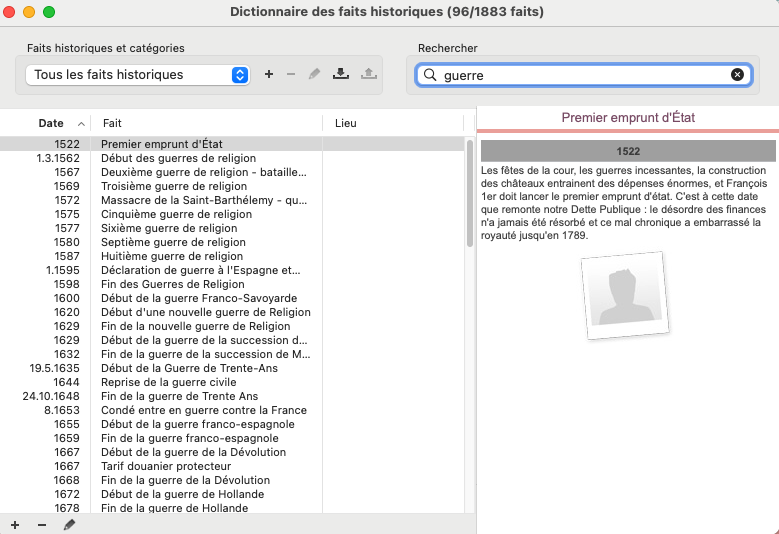Select row Reprise de la guerre civile
This screenshot has width=779, height=534.
coord(232,382)
